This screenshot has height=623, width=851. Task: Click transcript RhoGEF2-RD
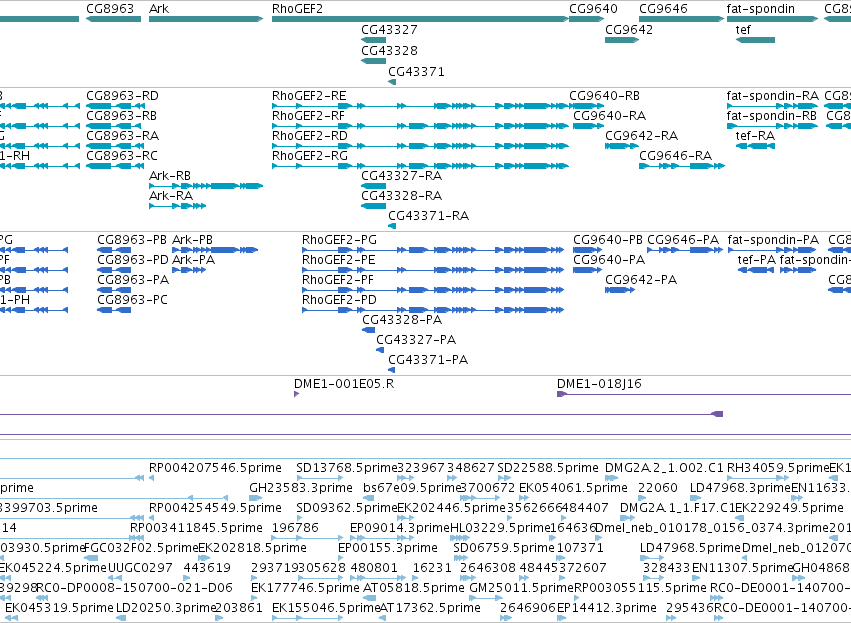coord(310,136)
